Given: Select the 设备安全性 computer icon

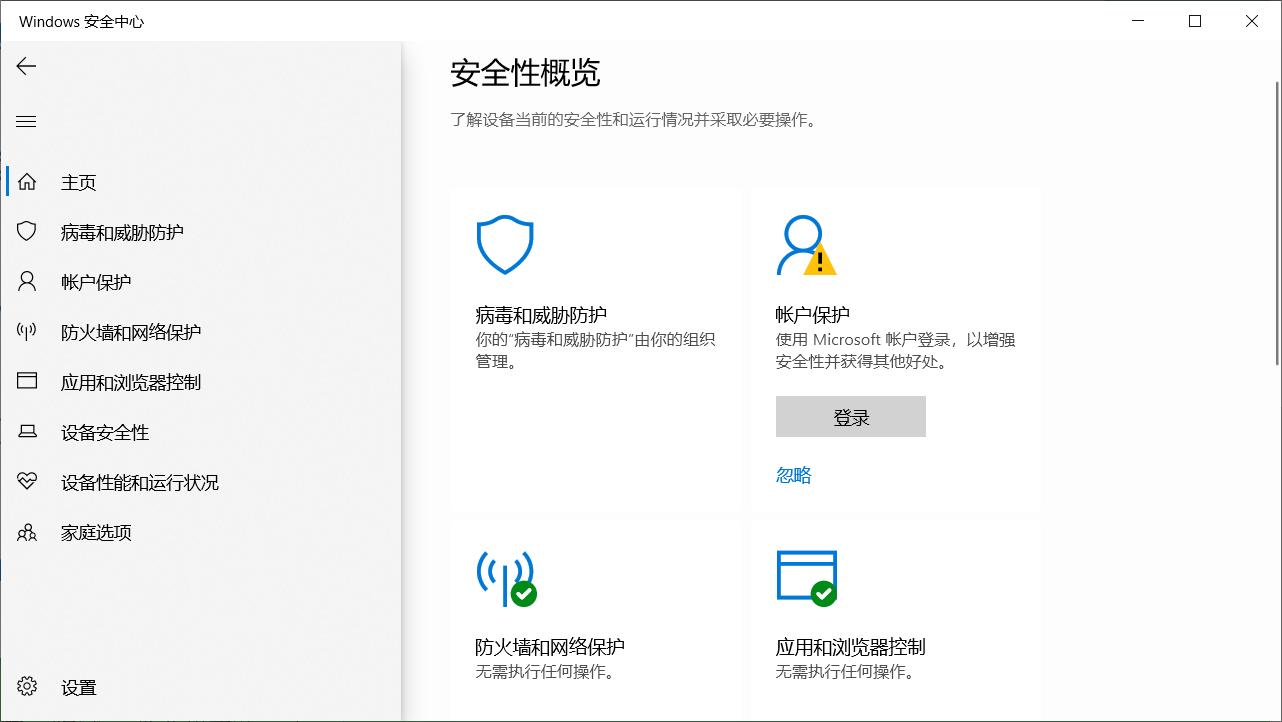Looking at the screenshot, I should [26, 431].
